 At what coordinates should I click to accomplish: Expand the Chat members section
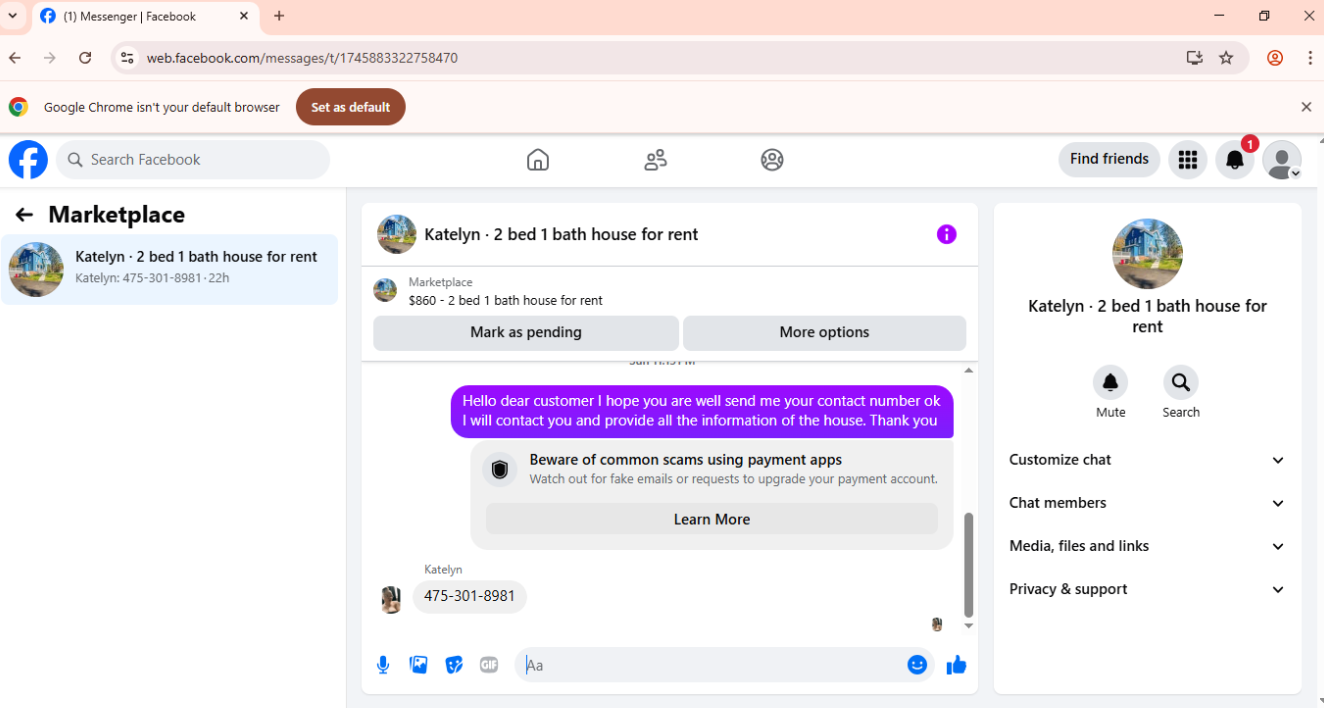point(1147,503)
